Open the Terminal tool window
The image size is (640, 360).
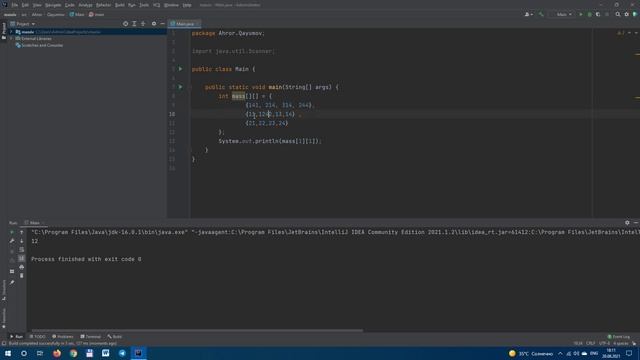[90, 337]
